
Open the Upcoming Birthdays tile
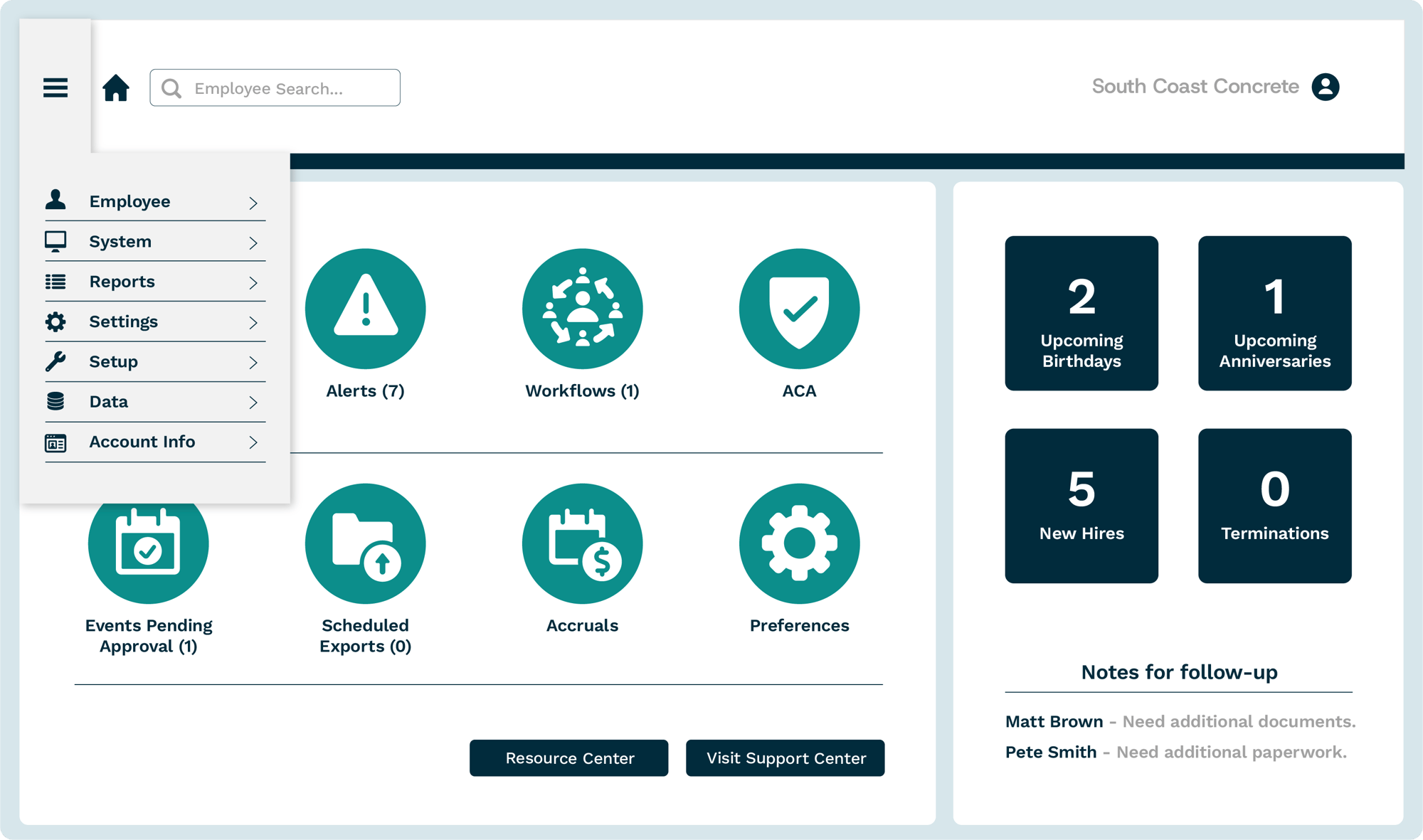1081,313
